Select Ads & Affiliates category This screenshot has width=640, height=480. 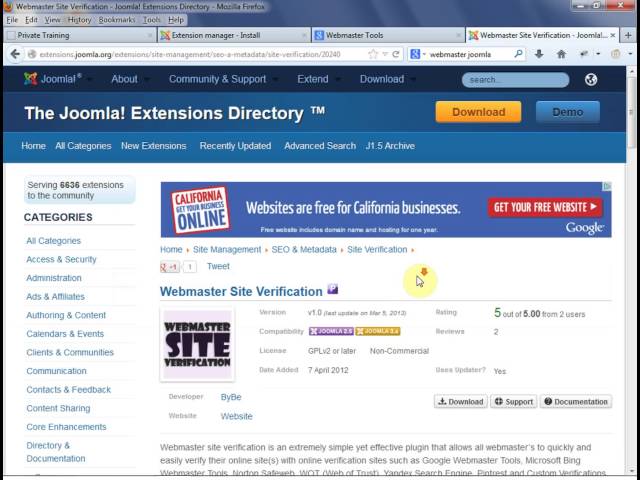pyautogui.click(x=56, y=297)
